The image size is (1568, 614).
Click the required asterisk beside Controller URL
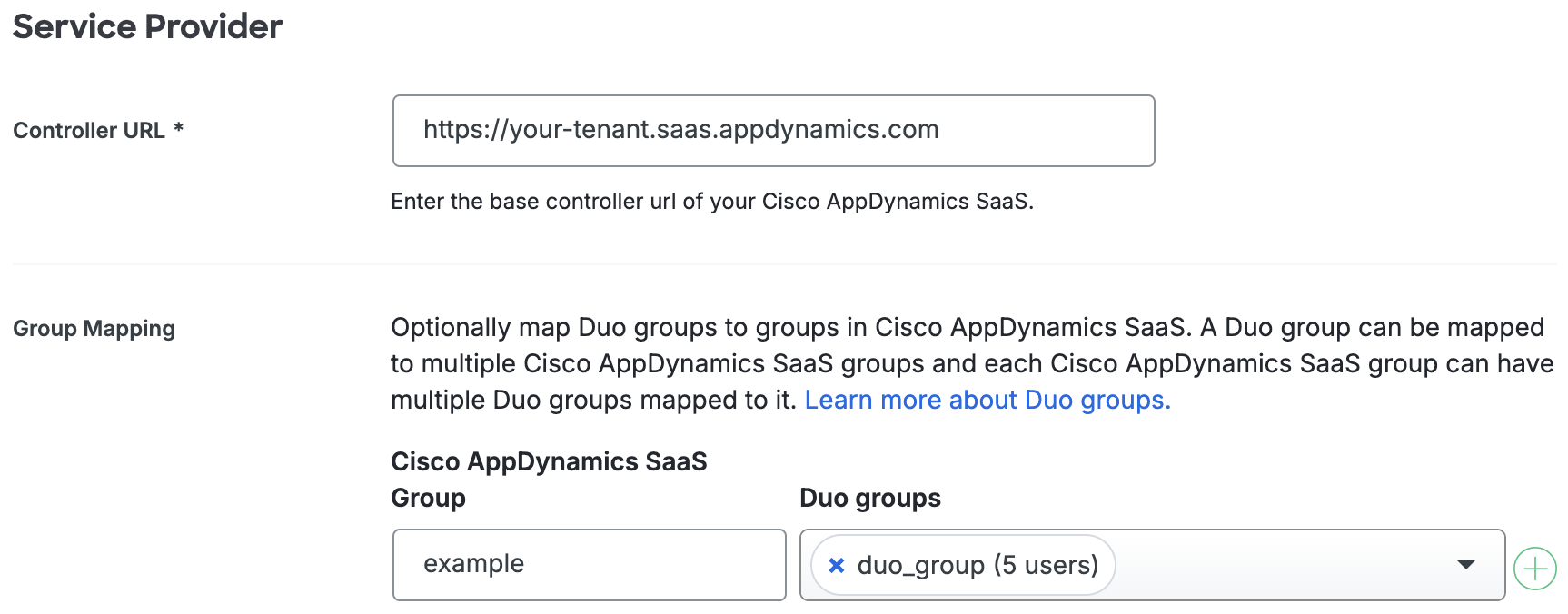179,129
